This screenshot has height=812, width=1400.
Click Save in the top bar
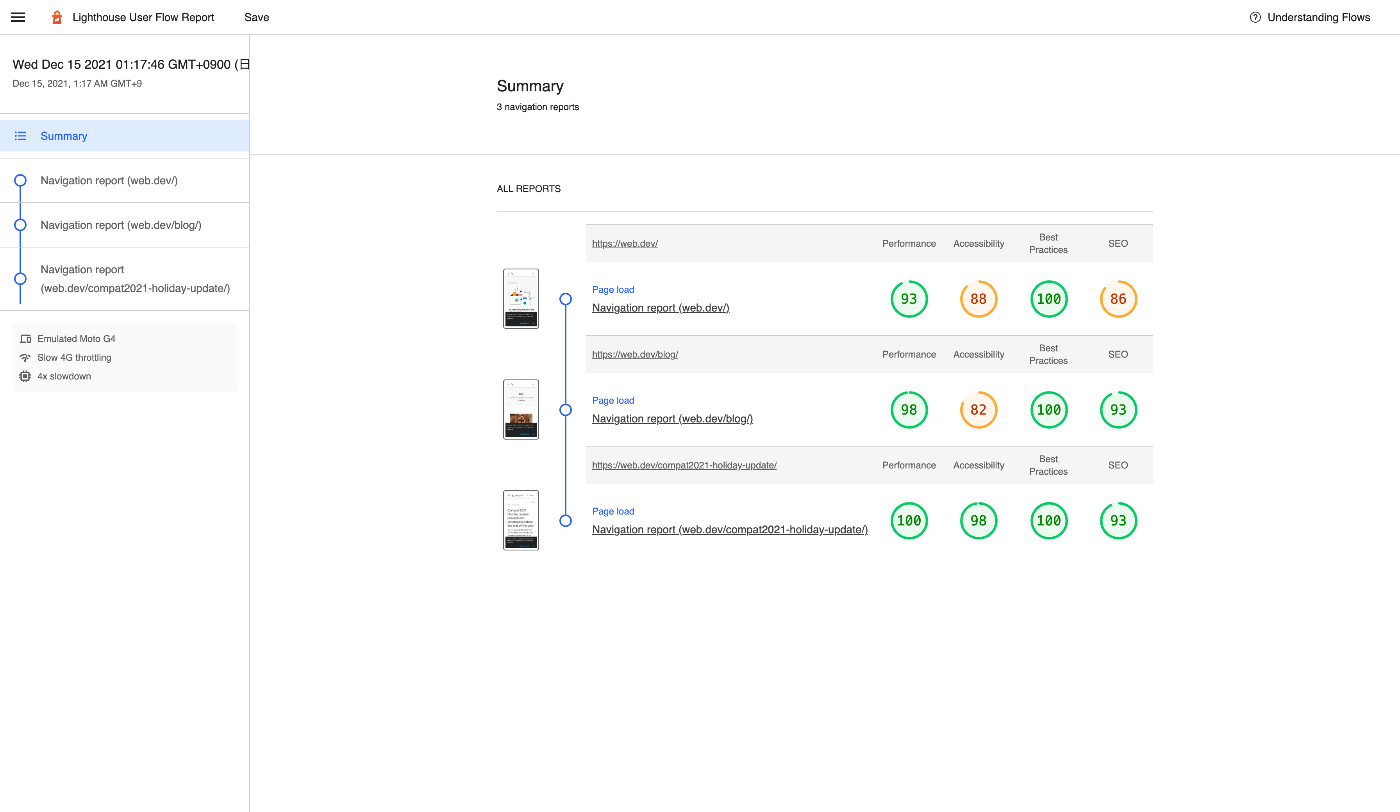point(257,17)
